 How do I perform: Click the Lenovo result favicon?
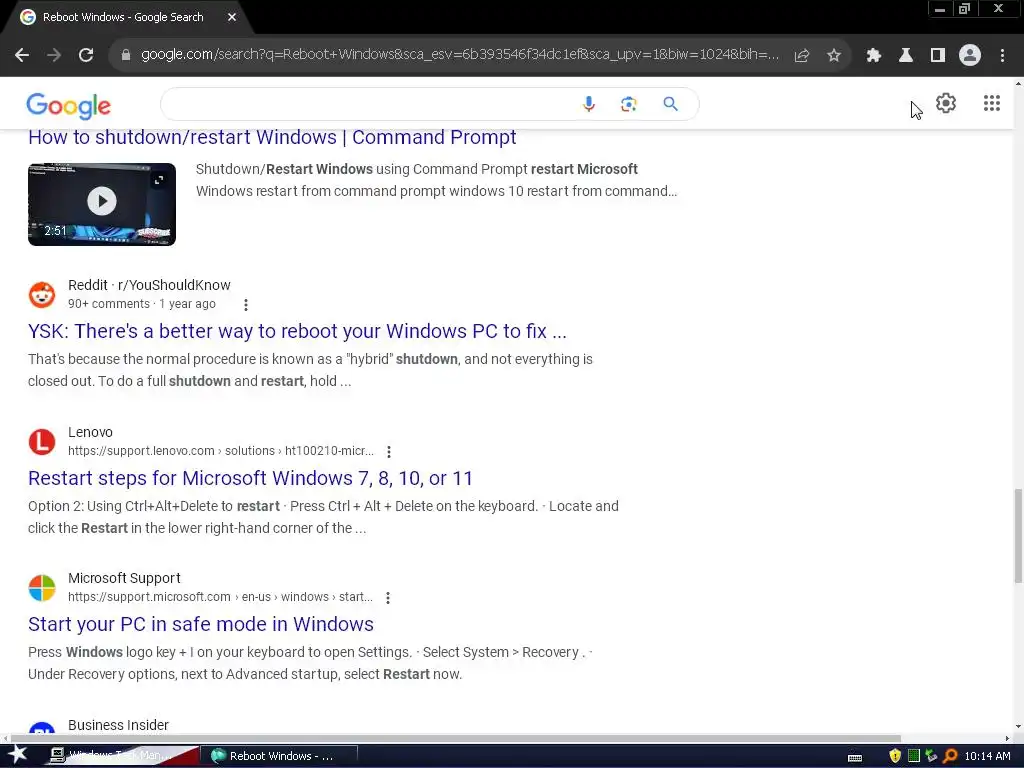(x=42, y=441)
